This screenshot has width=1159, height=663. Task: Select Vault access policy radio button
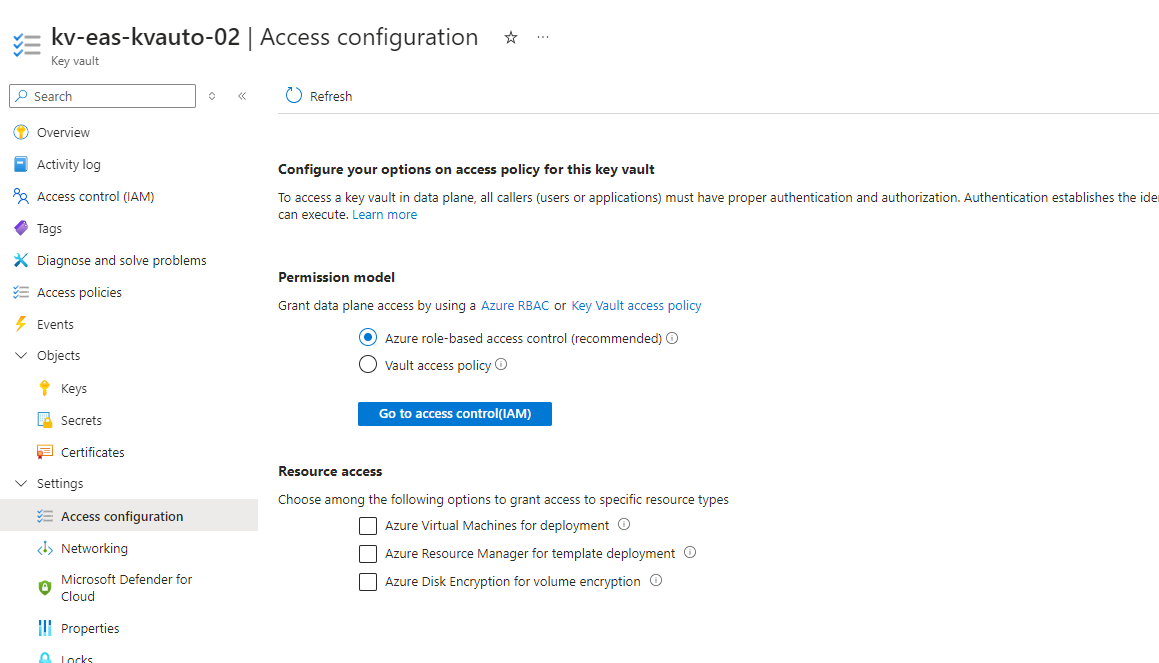[368, 364]
